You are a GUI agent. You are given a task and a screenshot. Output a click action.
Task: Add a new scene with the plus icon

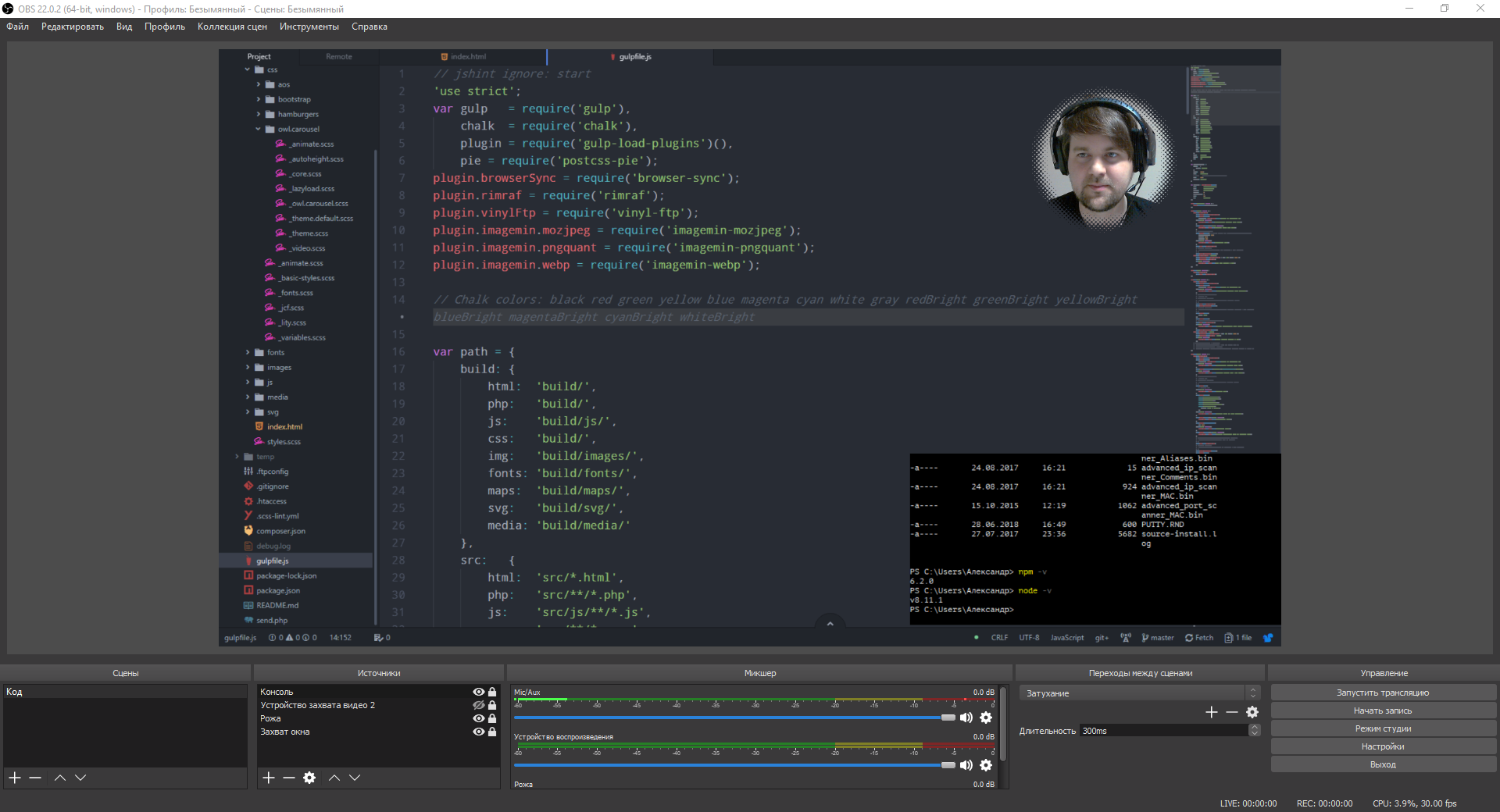(x=15, y=778)
